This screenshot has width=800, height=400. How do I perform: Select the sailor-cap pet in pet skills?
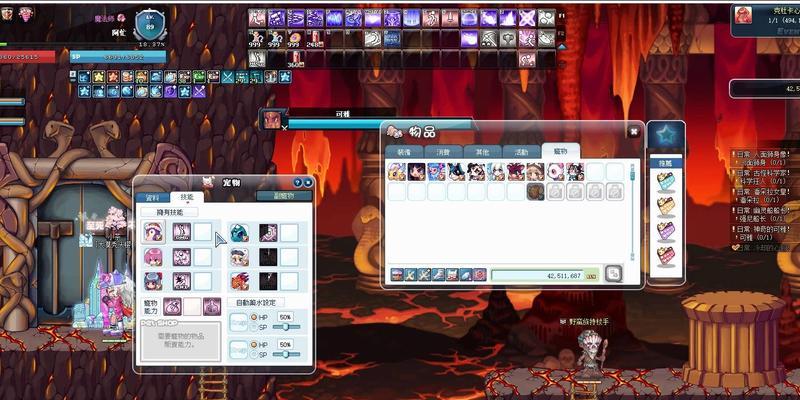[x=239, y=257]
